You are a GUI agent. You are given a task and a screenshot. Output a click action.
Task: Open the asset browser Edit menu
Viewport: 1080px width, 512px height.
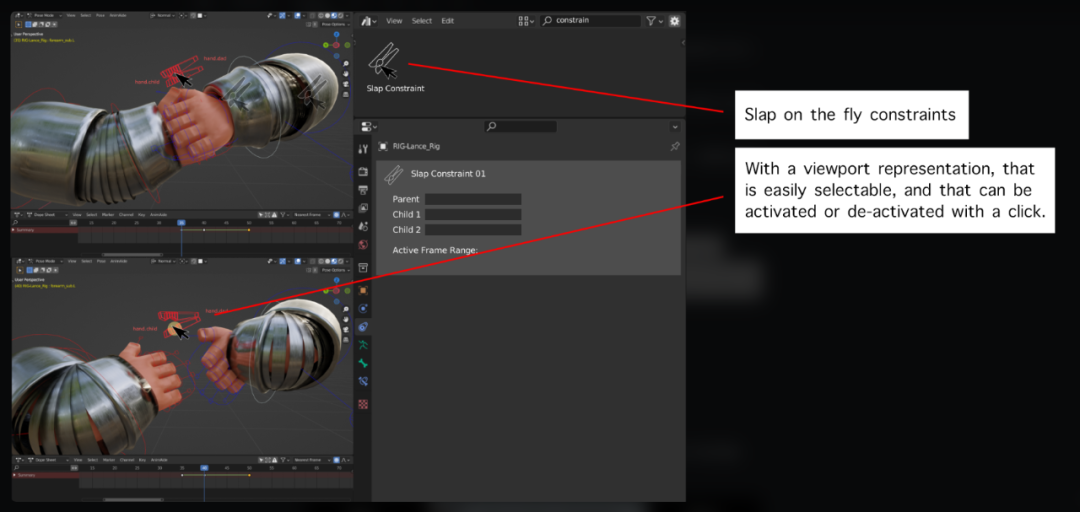pyautogui.click(x=447, y=21)
